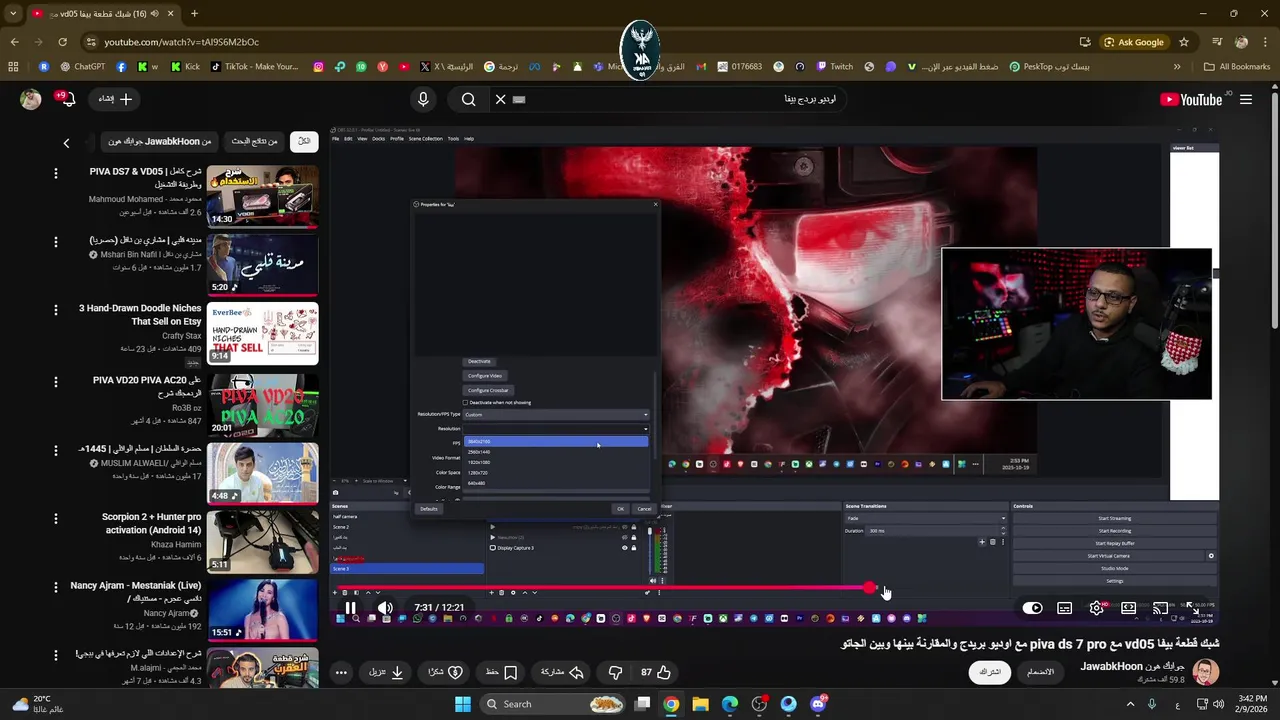Open 3 Hand-Drawn Doodle Niches thumbnail
Screen dimensions: 1280x720
[x=263, y=334]
